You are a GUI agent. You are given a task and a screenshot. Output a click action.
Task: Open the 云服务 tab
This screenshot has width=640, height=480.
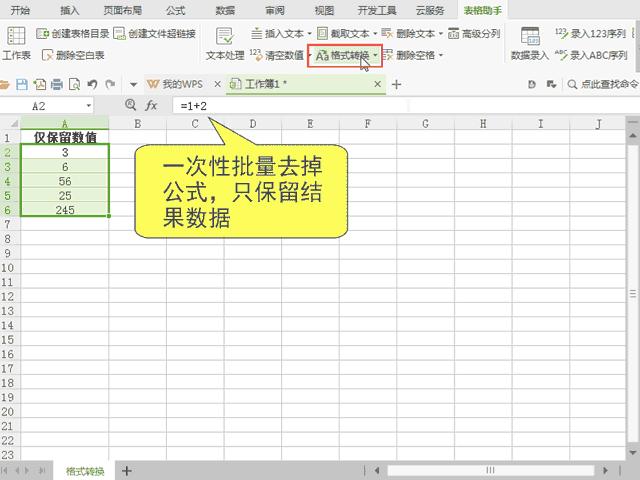(x=430, y=10)
